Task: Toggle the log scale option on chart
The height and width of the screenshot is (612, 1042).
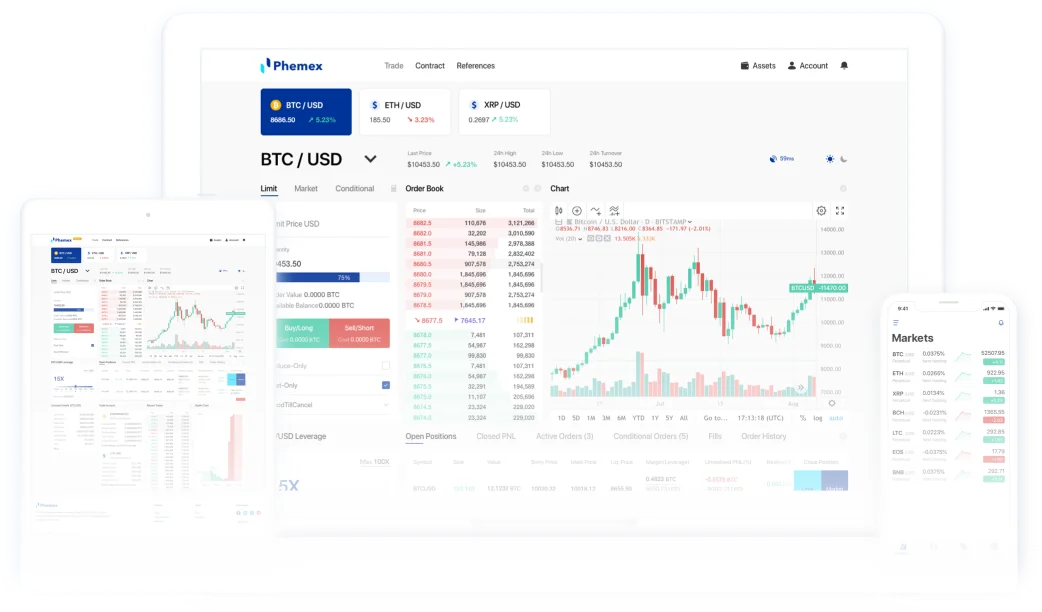Action: point(817,418)
